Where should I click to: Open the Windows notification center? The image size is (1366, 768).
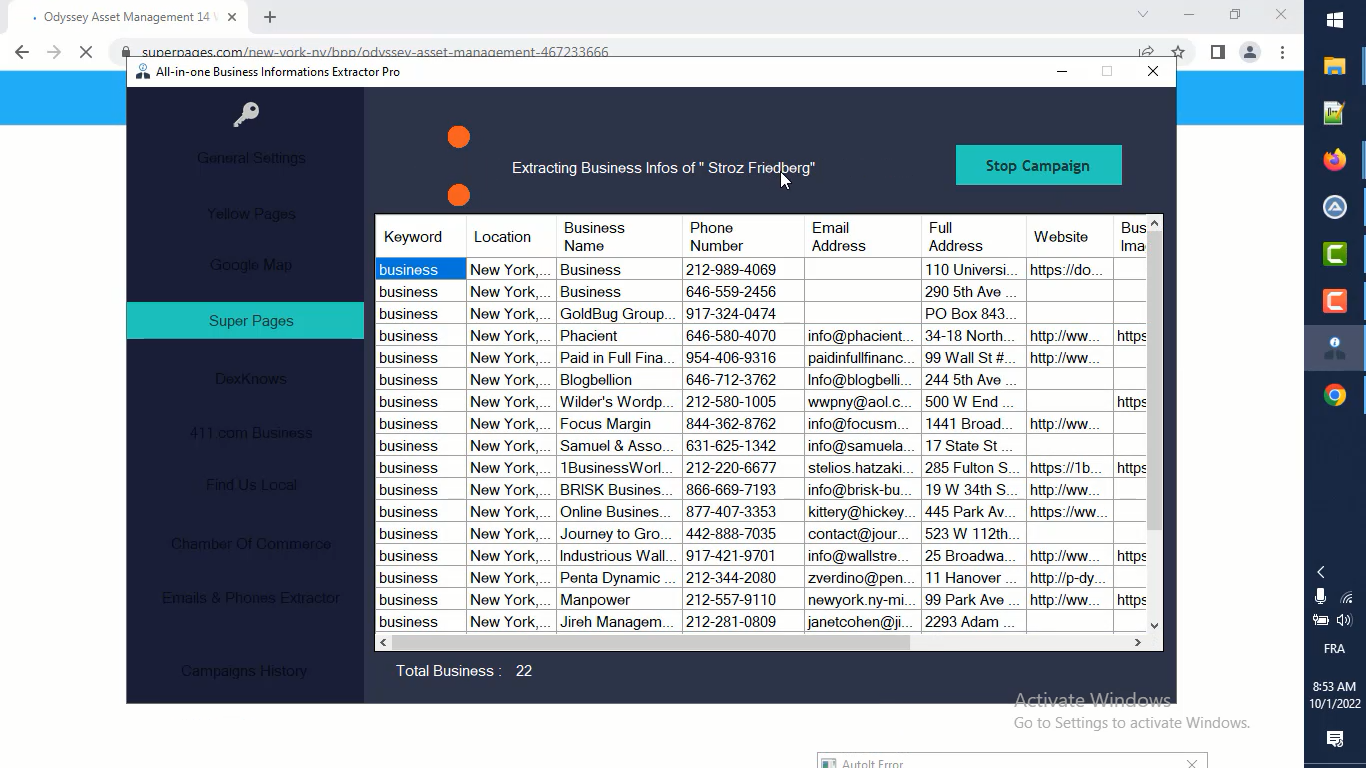click(1335, 739)
